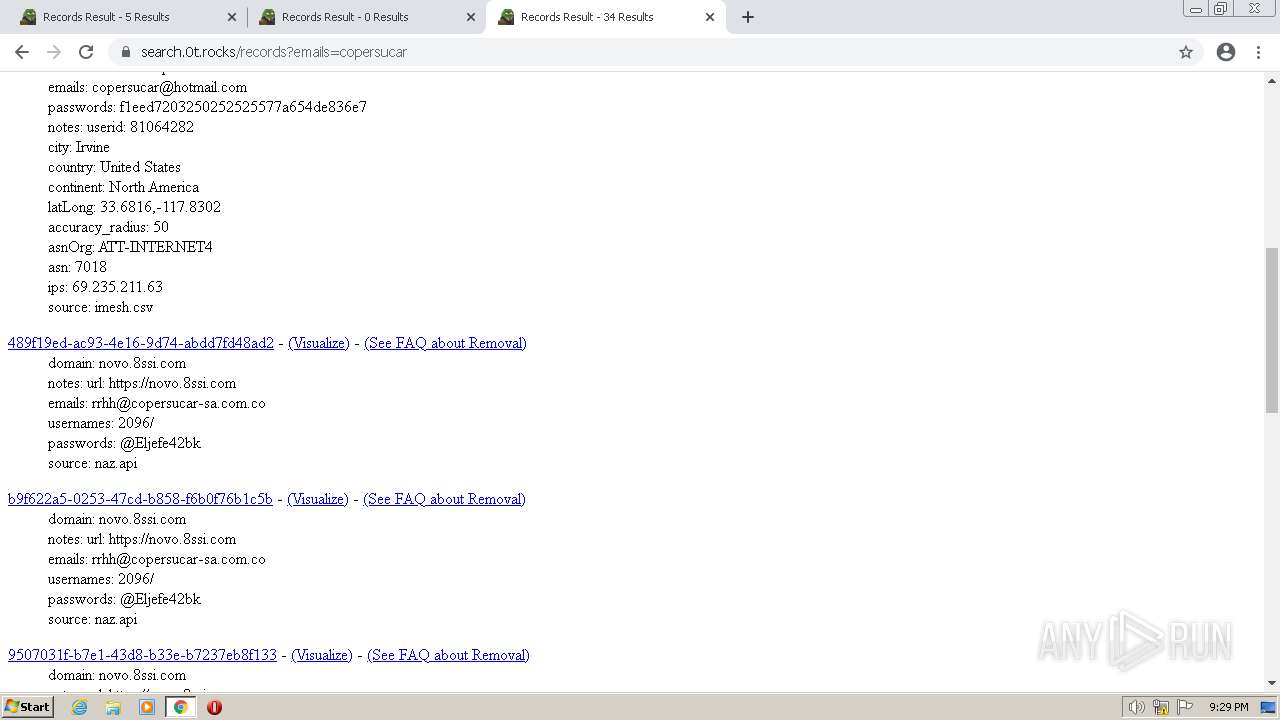Screen dimensions: 1280x720
Task: Visualize record b9f622a5
Action: point(318,499)
